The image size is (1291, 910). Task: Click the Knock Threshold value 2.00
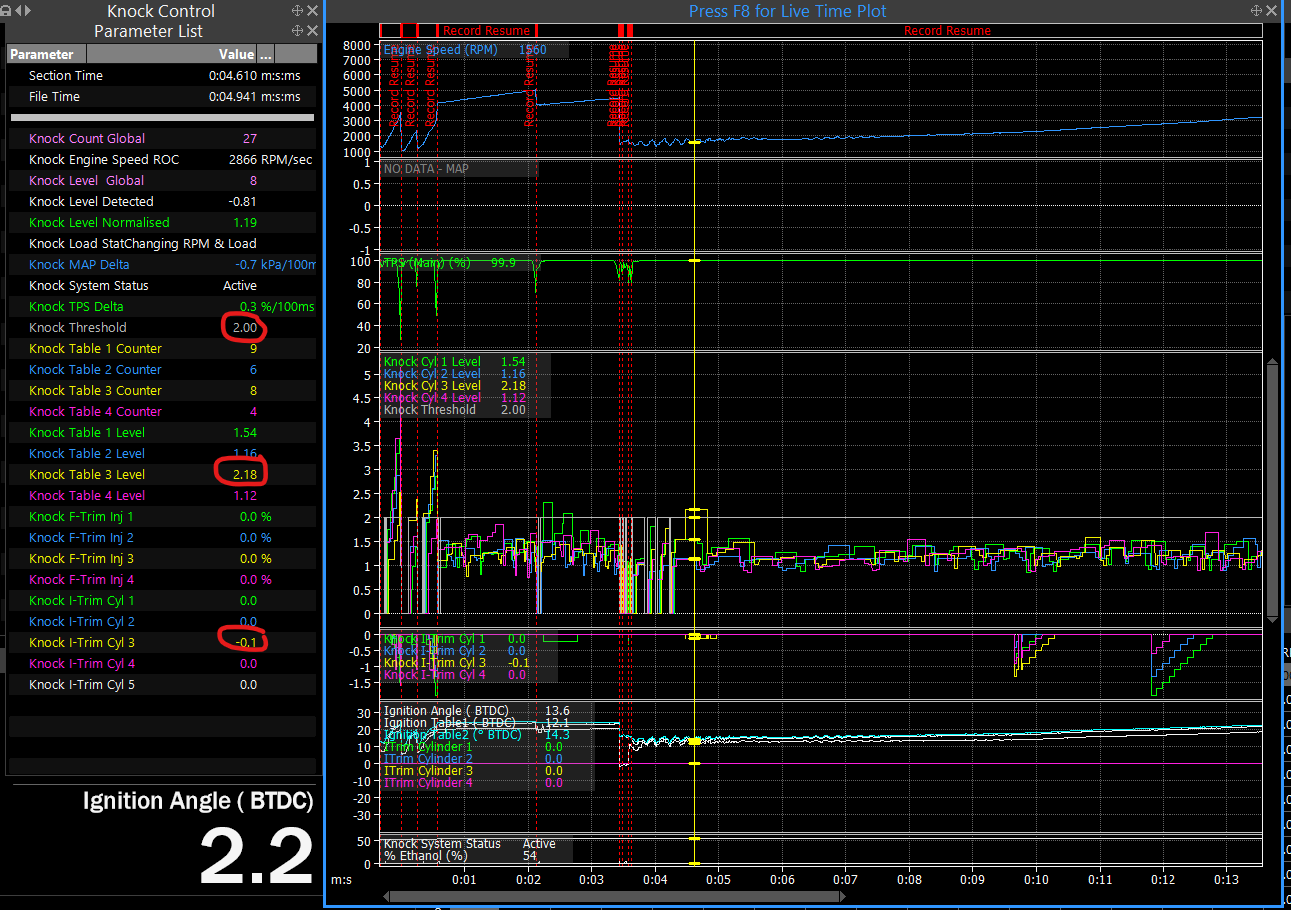point(244,328)
